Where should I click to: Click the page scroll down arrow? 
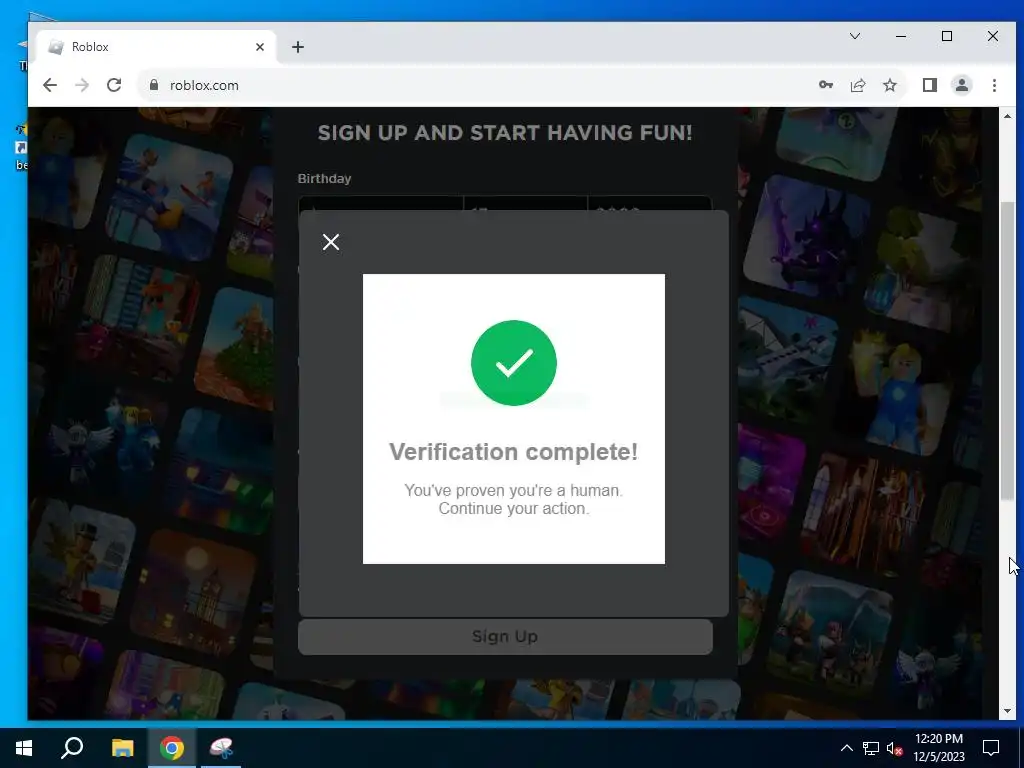(x=1007, y=711)
